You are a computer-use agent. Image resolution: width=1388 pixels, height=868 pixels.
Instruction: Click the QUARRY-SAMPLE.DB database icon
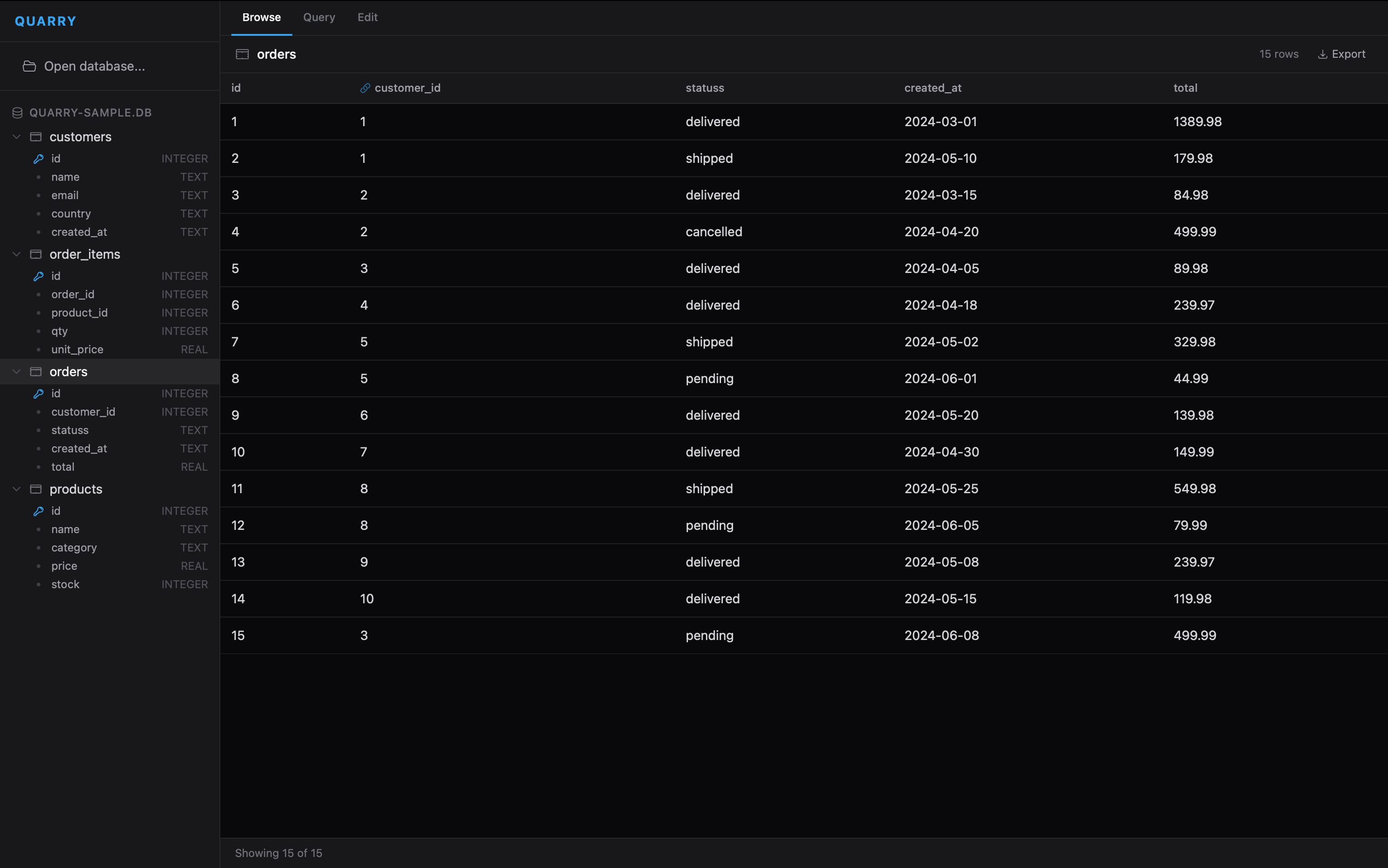pyautogui.click(x=17, y=112)
